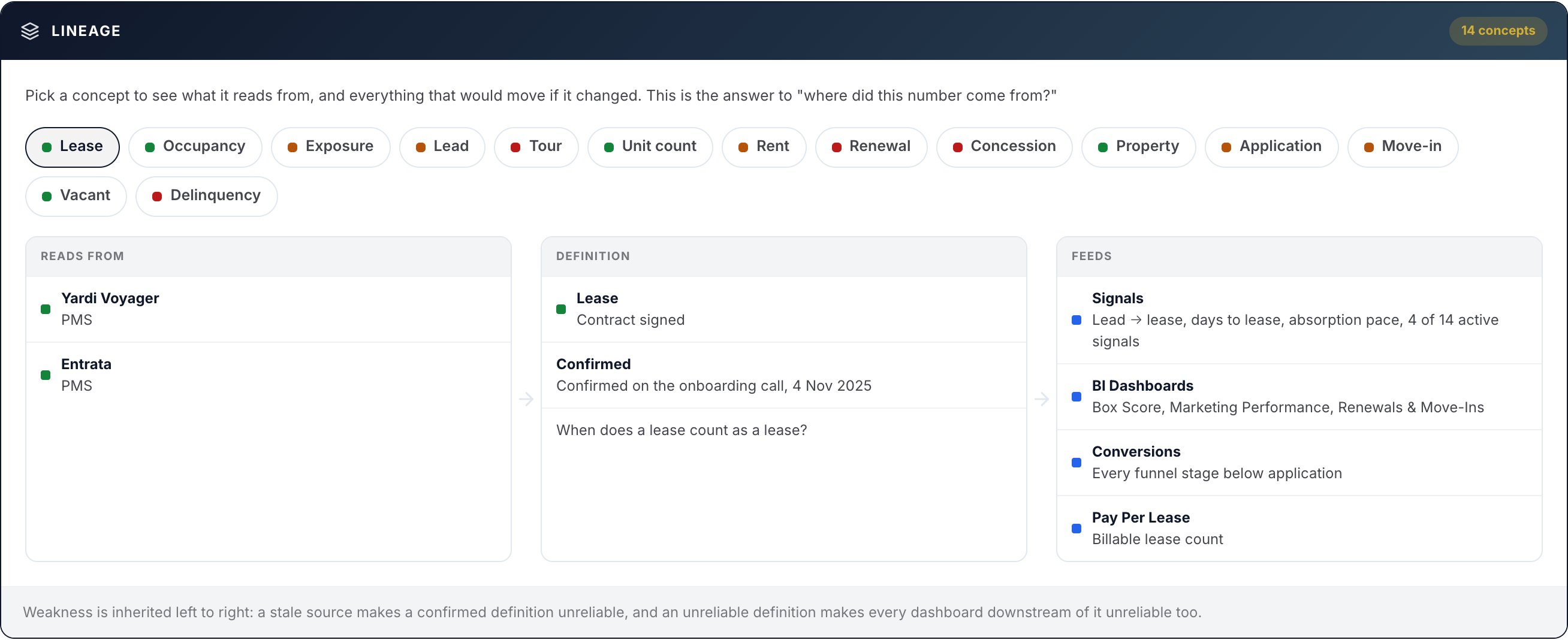Click "Box Score, Marketing Performance, Renewals & Move-Ins"
This screenshot has height=640, width=1568.
click(1288, 407)
